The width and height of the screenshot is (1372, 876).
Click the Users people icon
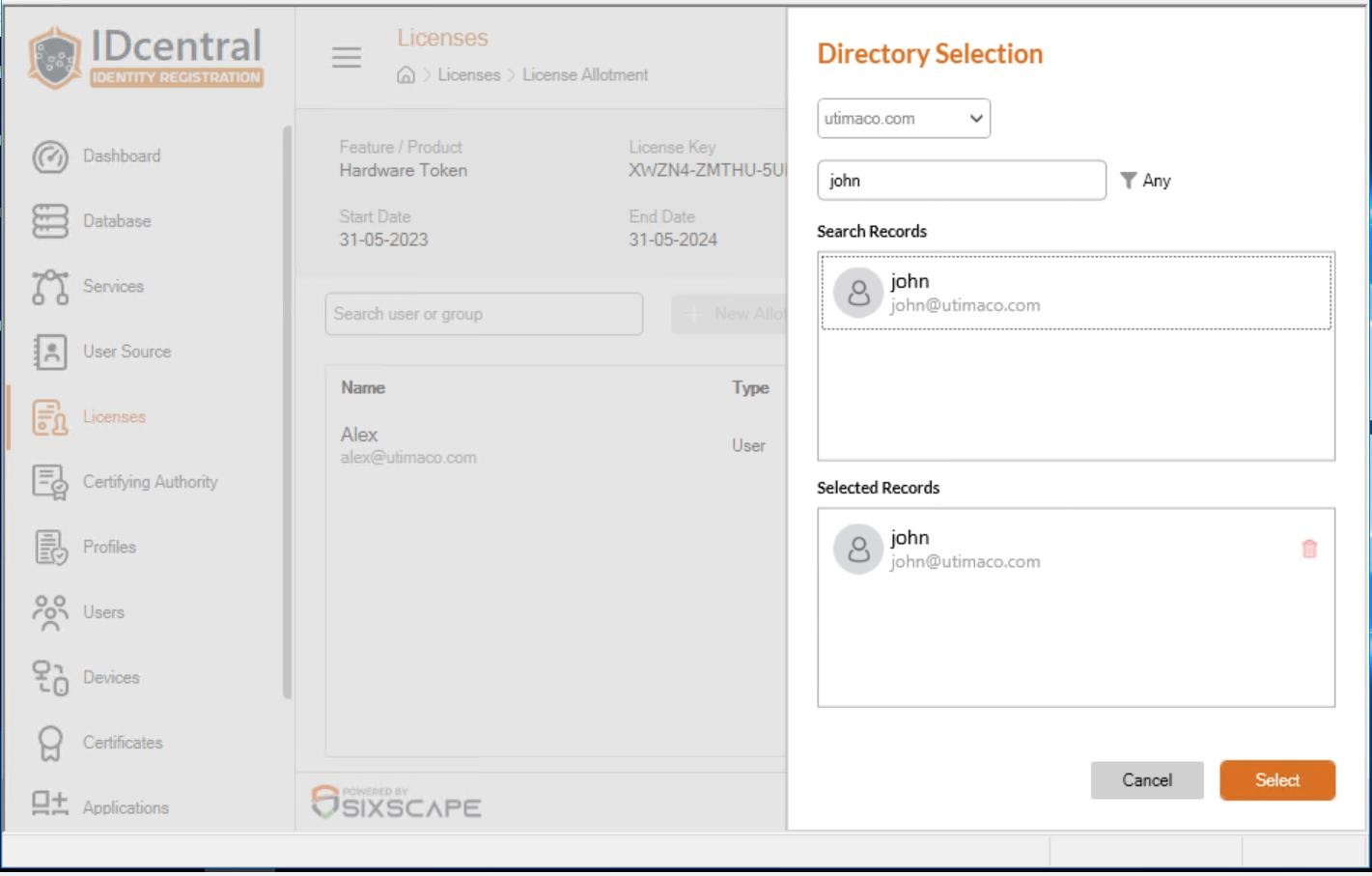click(x=50, y=612)
